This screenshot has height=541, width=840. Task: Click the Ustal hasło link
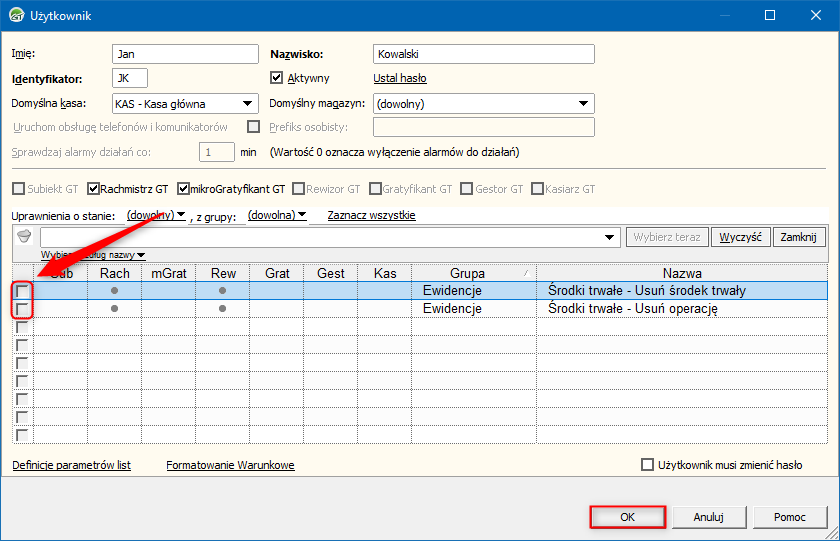[400, 78]
